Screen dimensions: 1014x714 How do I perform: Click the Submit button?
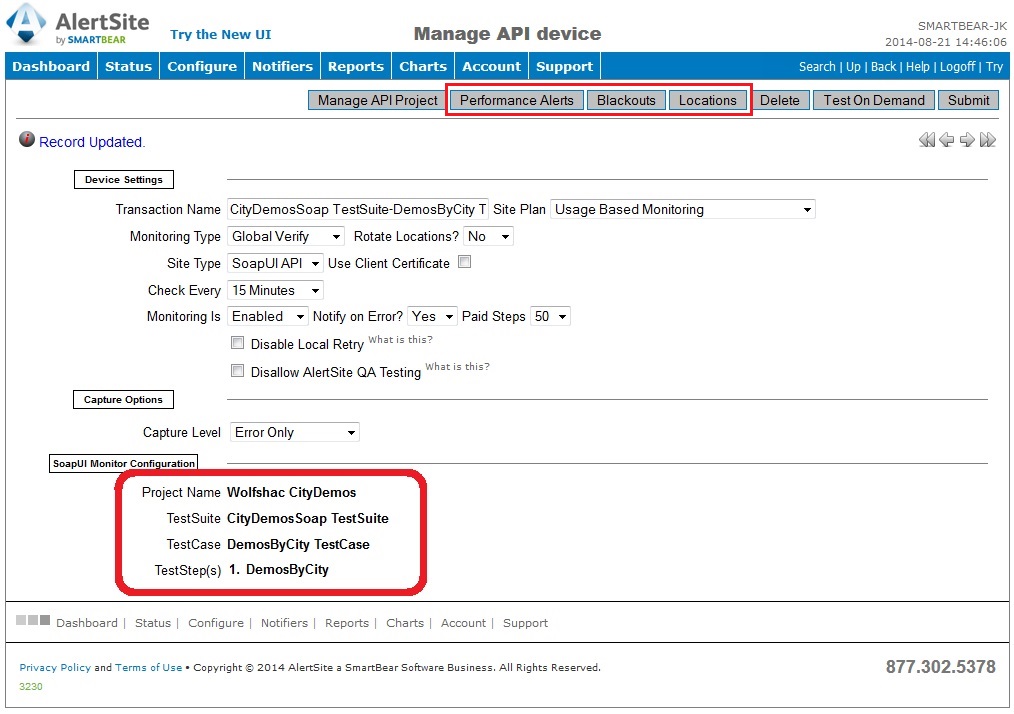point(968,100)
